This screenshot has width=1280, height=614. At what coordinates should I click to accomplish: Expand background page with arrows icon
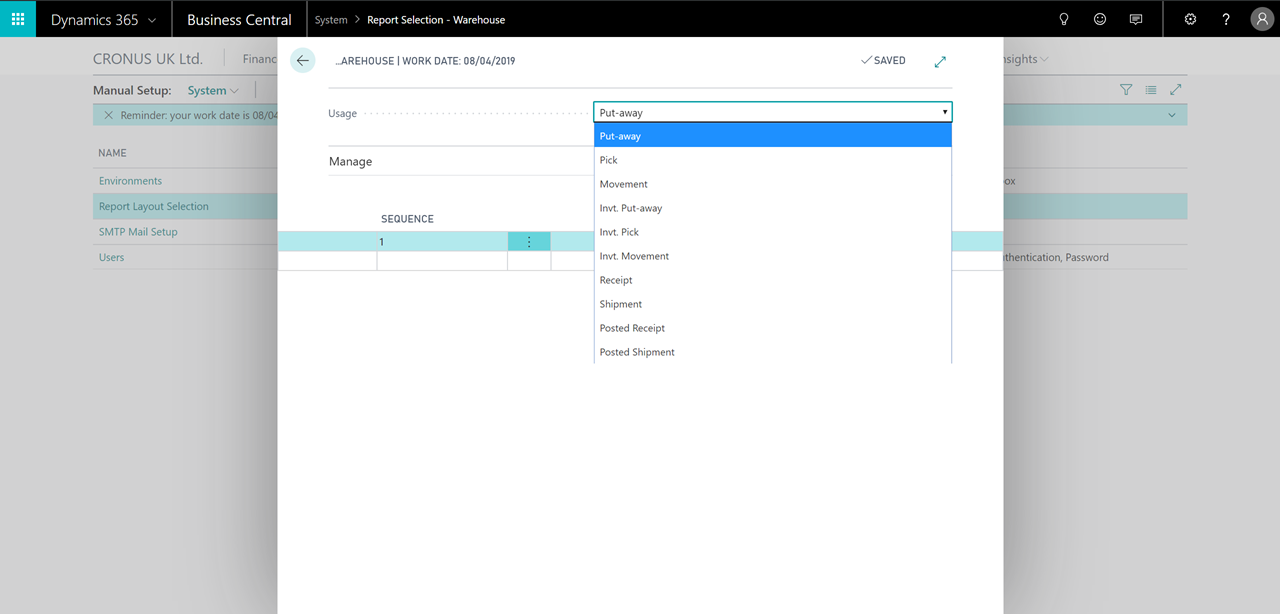(1176, 90)
